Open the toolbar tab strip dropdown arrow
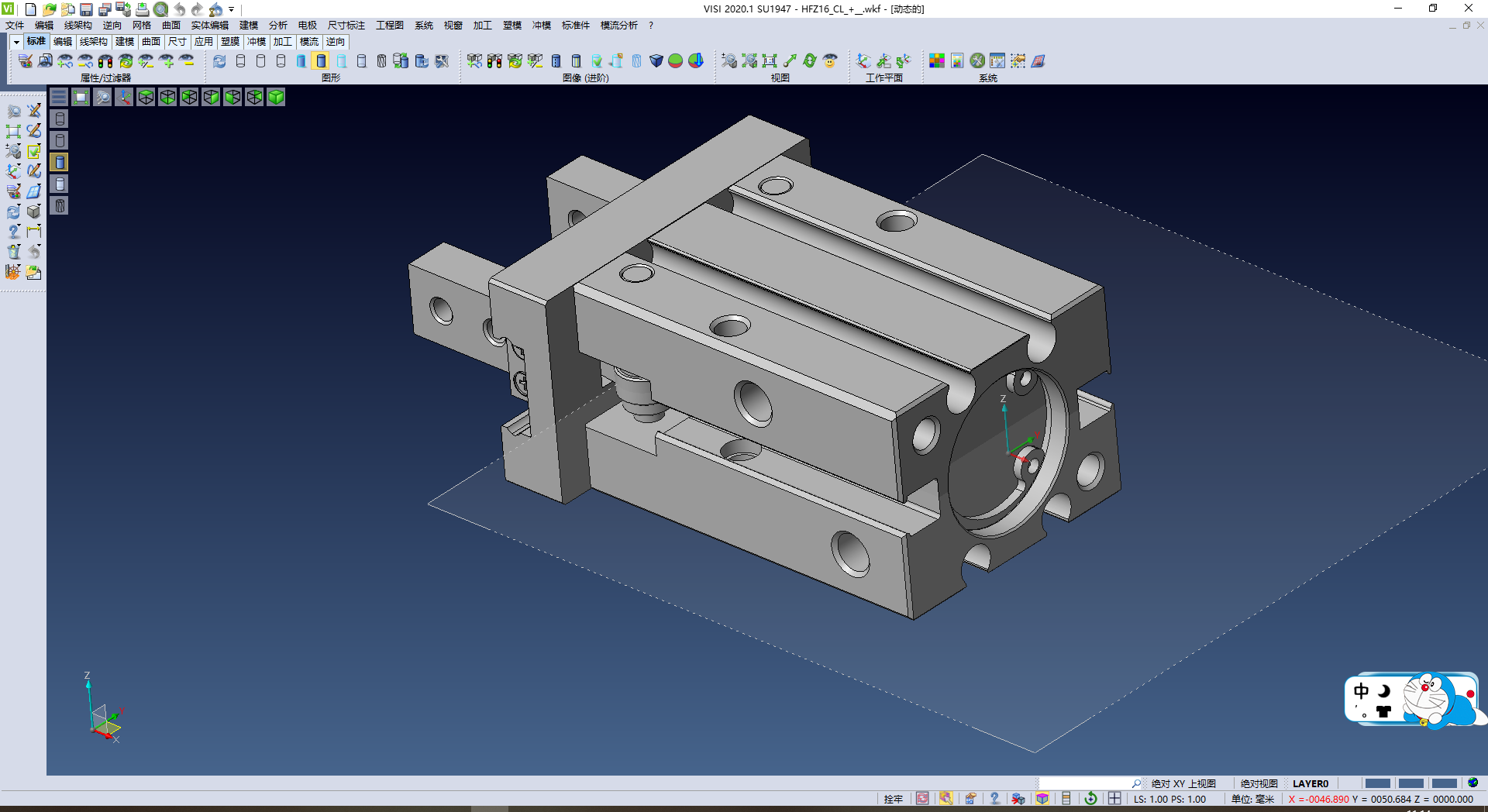 pos(16,42)
